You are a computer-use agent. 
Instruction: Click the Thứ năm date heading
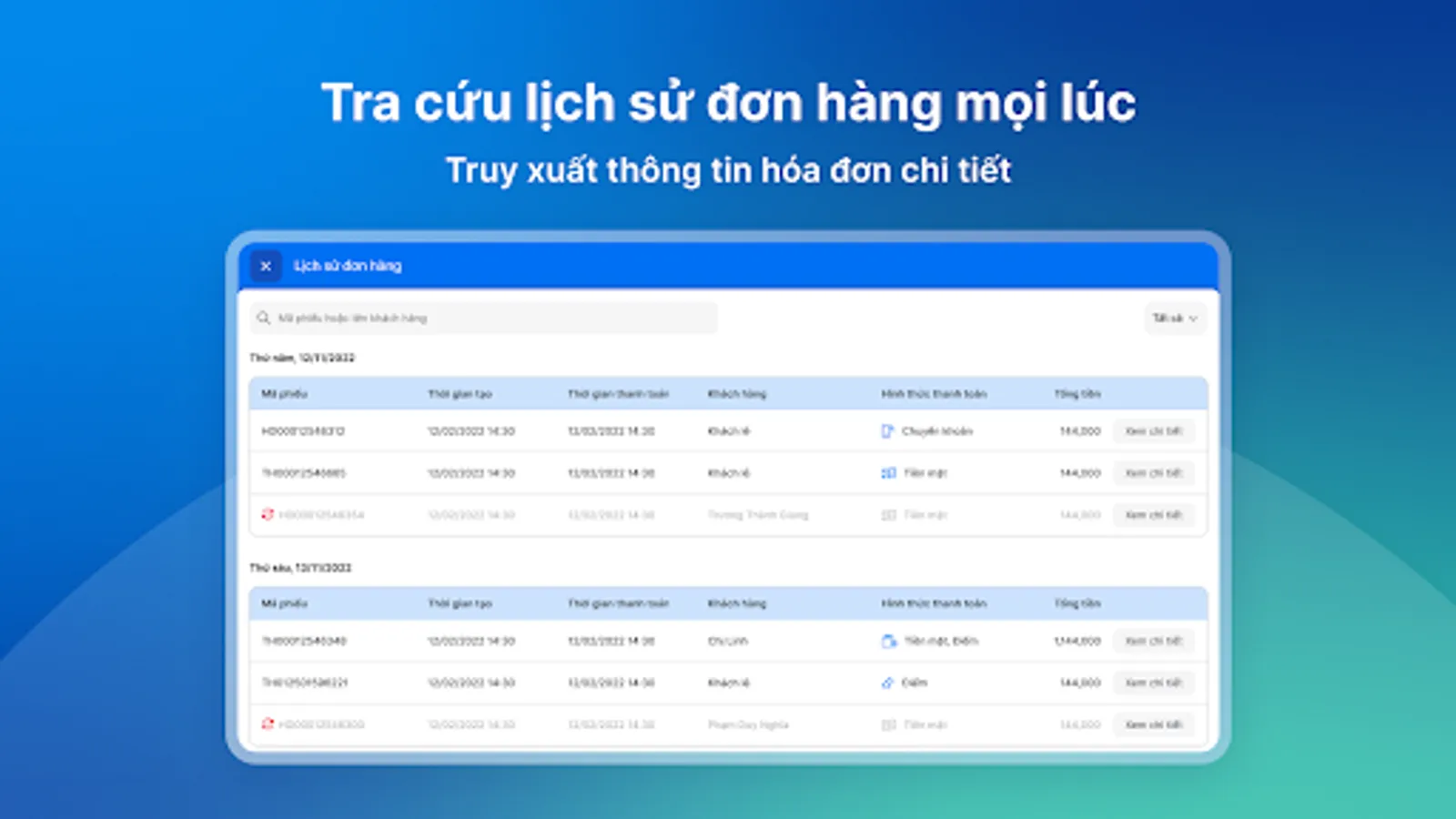pyautogui.click(x=302, y=358)
